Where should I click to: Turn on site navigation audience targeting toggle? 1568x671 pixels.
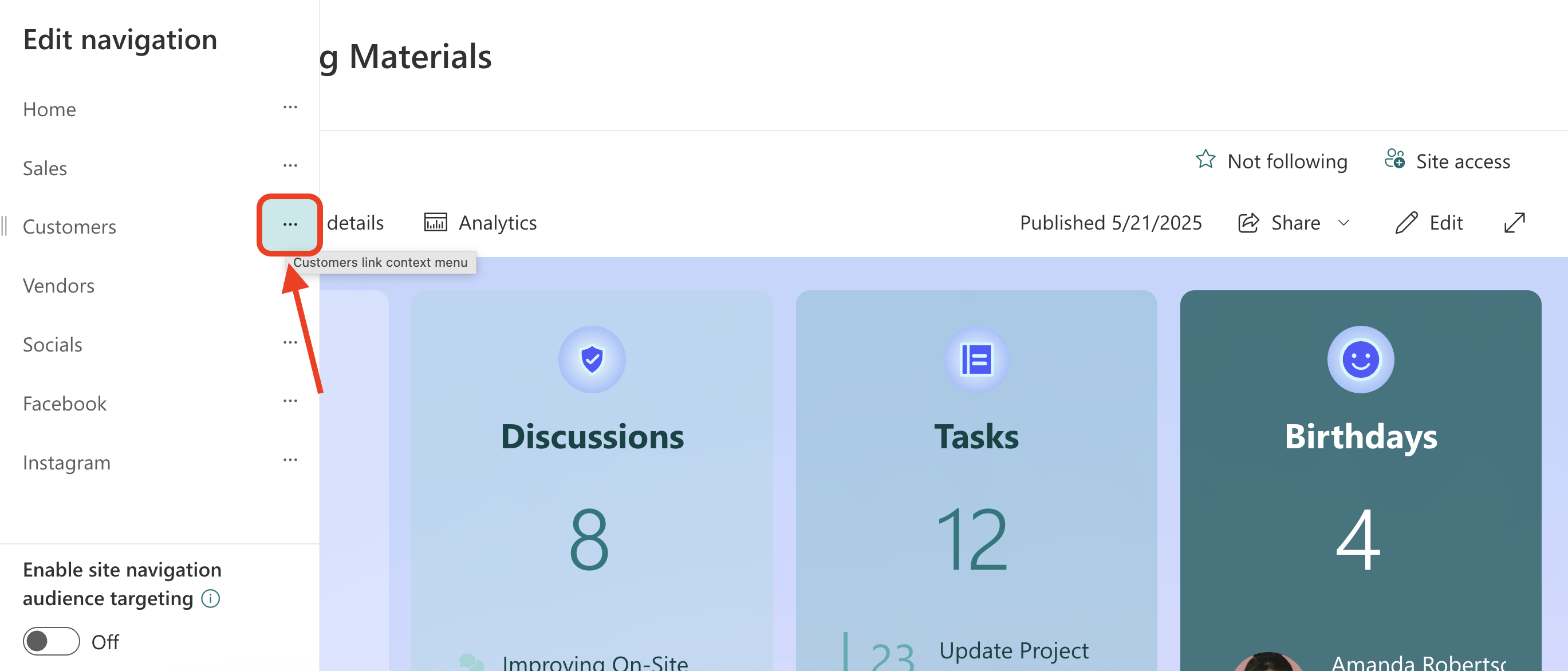[51, 641]
